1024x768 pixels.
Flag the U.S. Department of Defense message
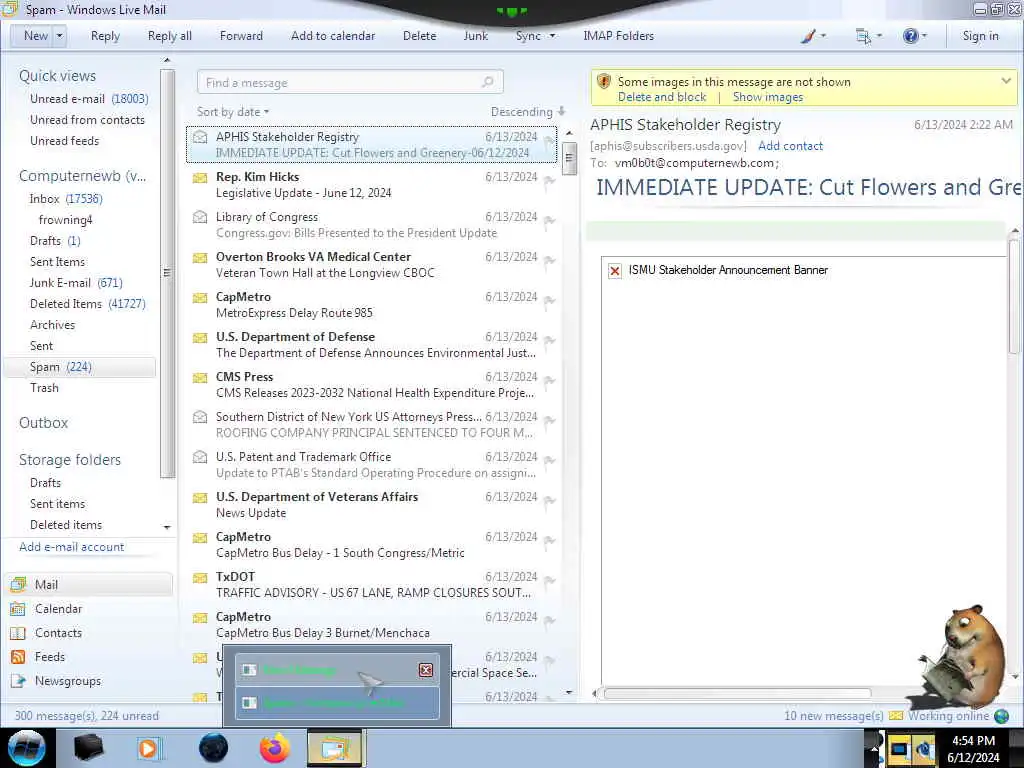click(549, 340)
